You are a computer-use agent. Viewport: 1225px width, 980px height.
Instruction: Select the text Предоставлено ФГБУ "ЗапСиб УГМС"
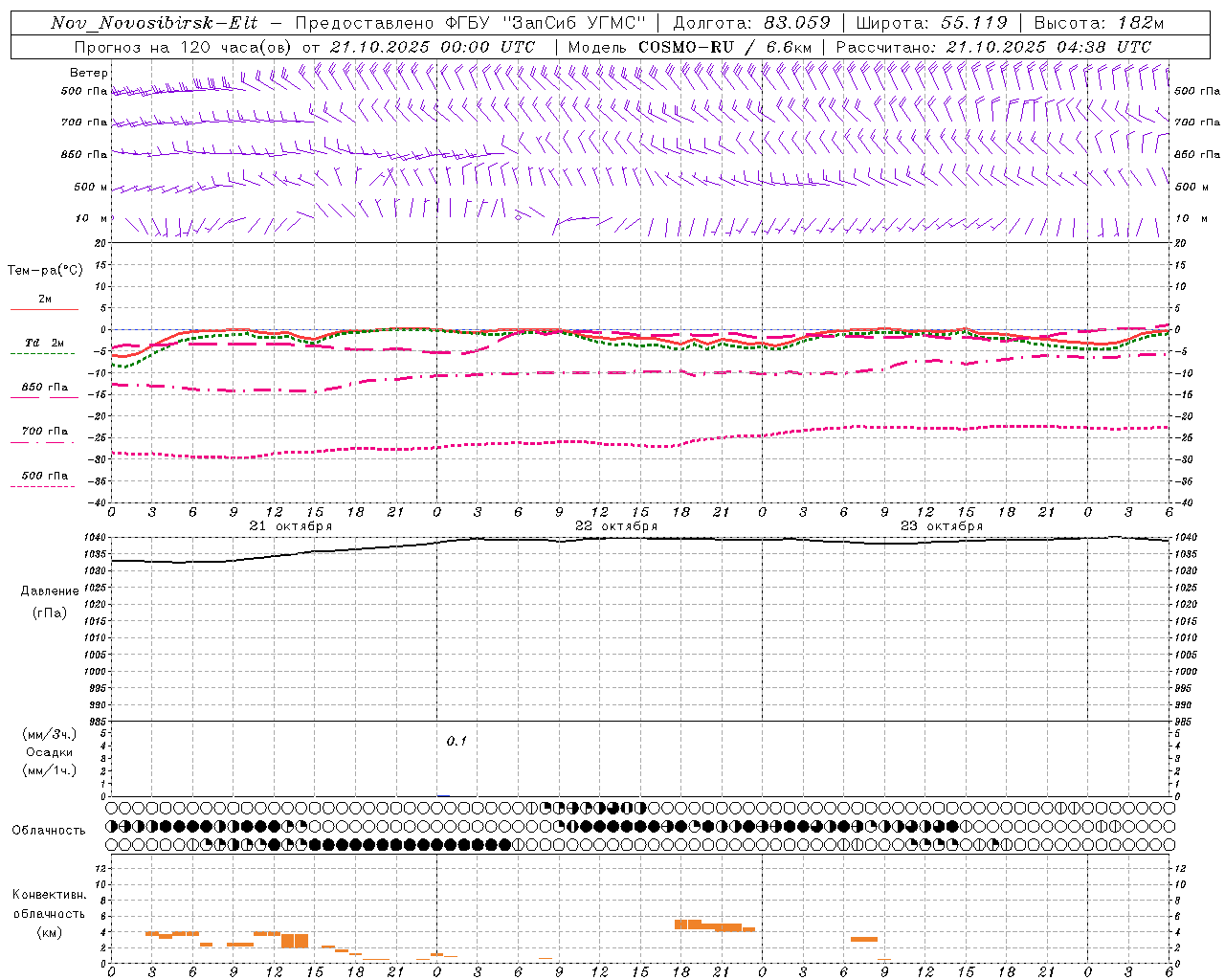click(x=471, y=23)
